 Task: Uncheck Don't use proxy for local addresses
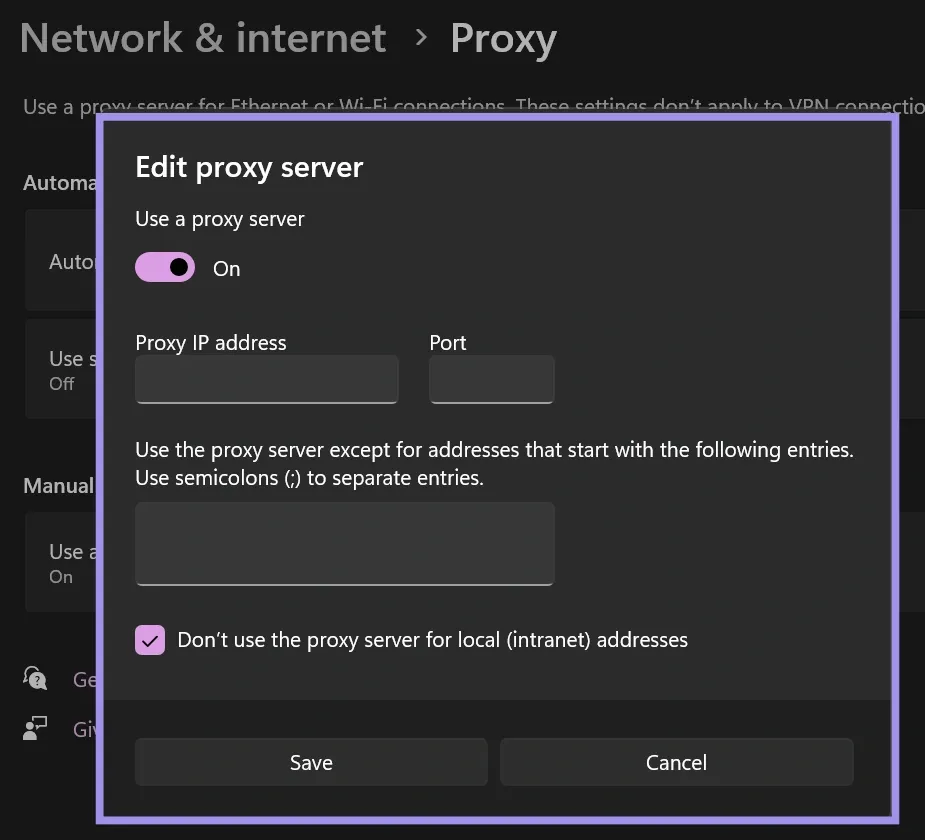point(150,639)
